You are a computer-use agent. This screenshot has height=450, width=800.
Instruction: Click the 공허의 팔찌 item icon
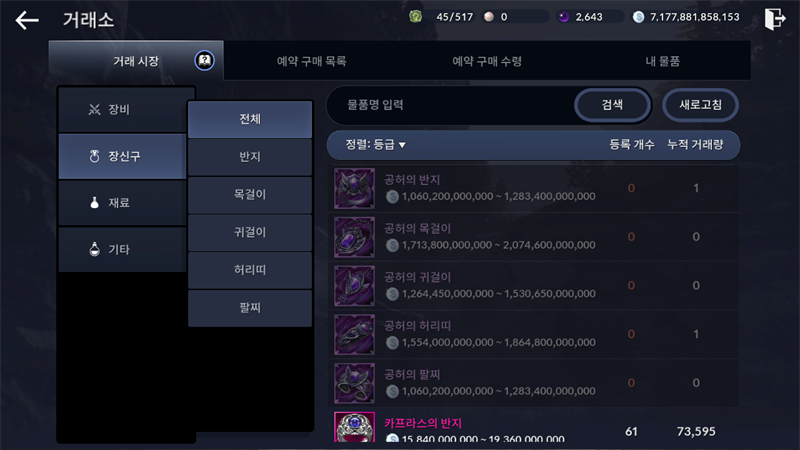click(x=355, y=383)
